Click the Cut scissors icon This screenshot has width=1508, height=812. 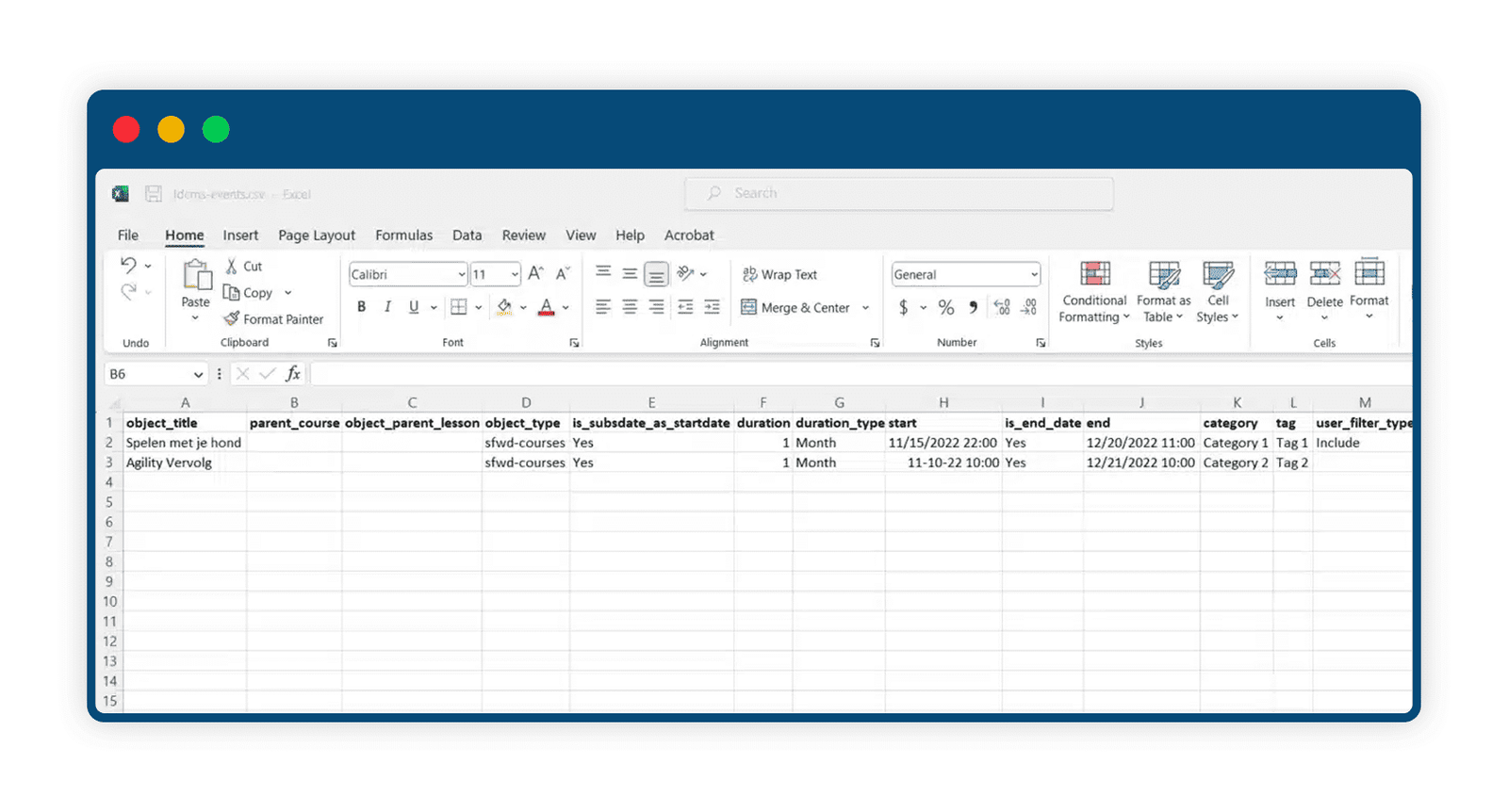pos(232,267)
